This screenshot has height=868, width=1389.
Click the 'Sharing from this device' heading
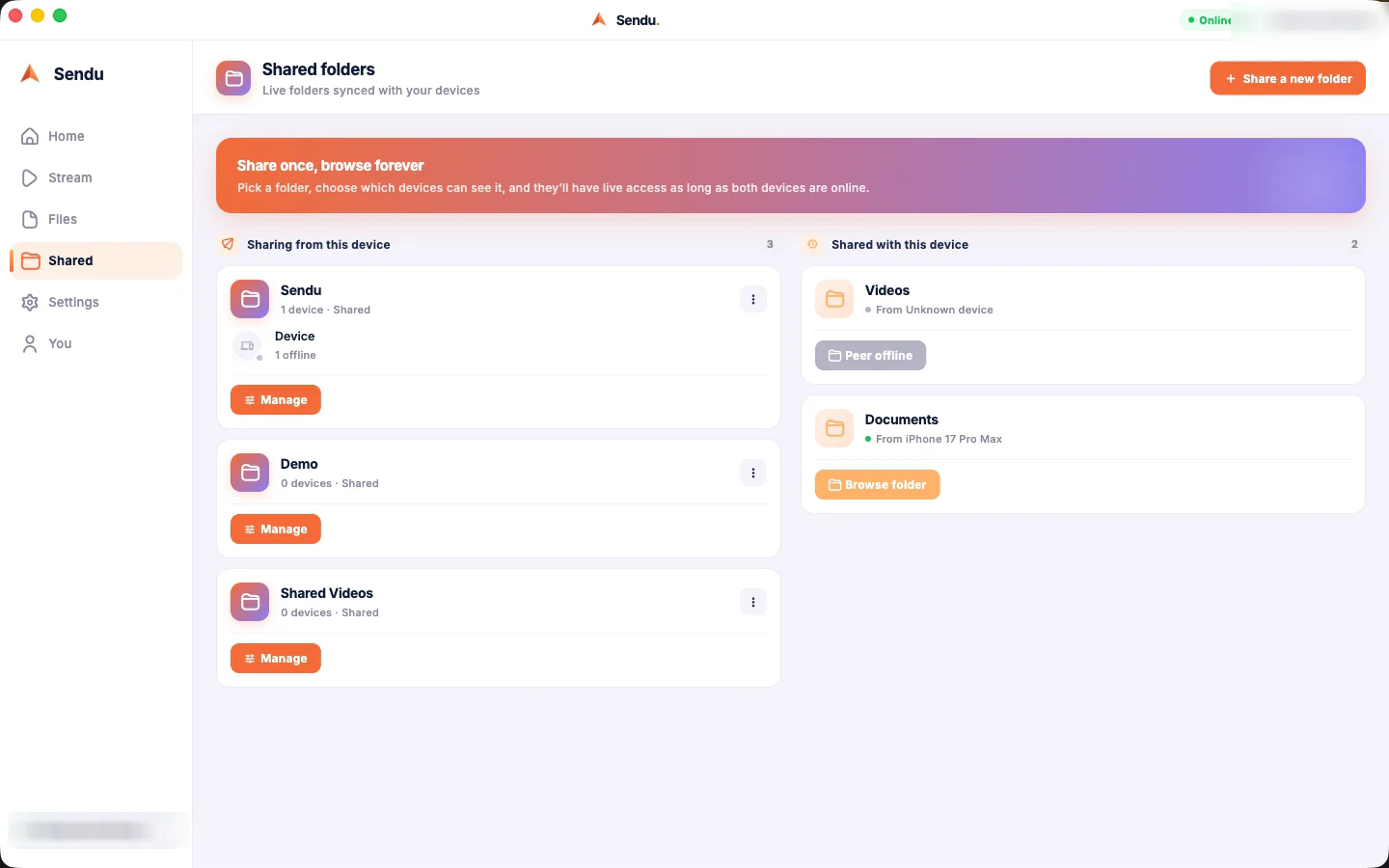[318, 245]
